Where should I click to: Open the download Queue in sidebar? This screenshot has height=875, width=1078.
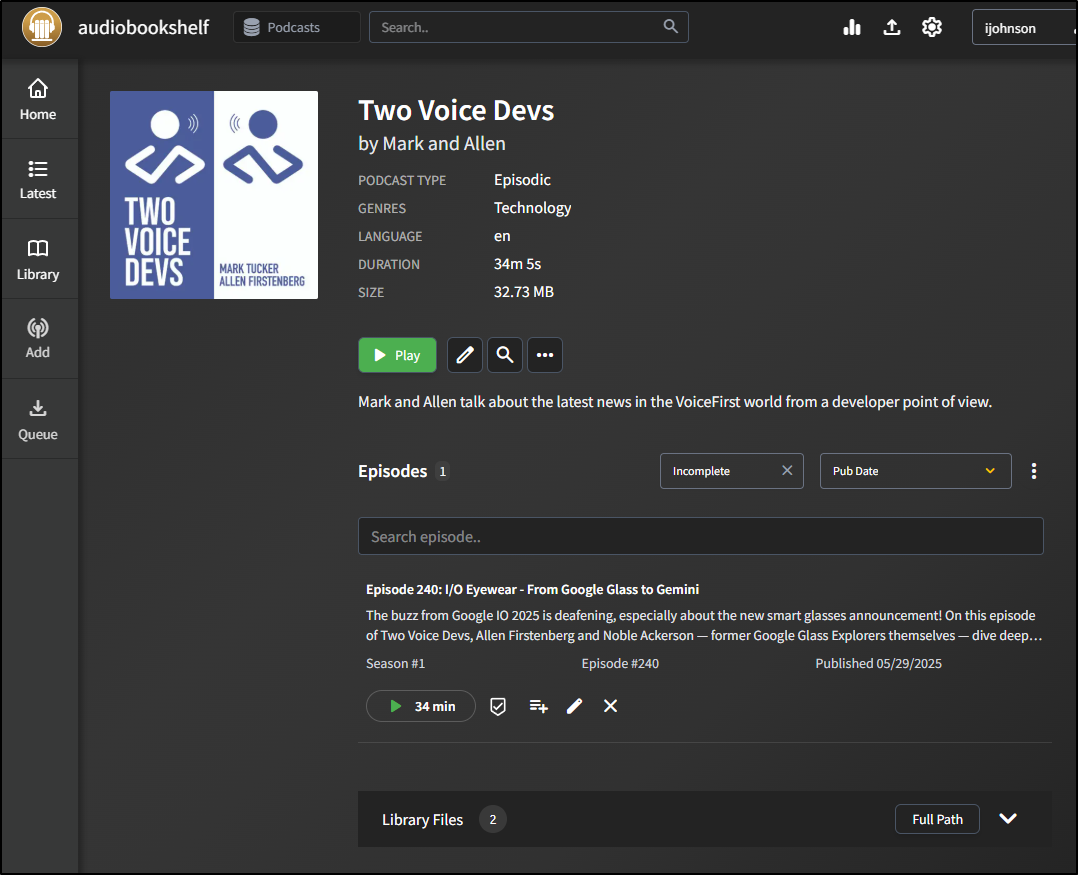pos(38,419)
